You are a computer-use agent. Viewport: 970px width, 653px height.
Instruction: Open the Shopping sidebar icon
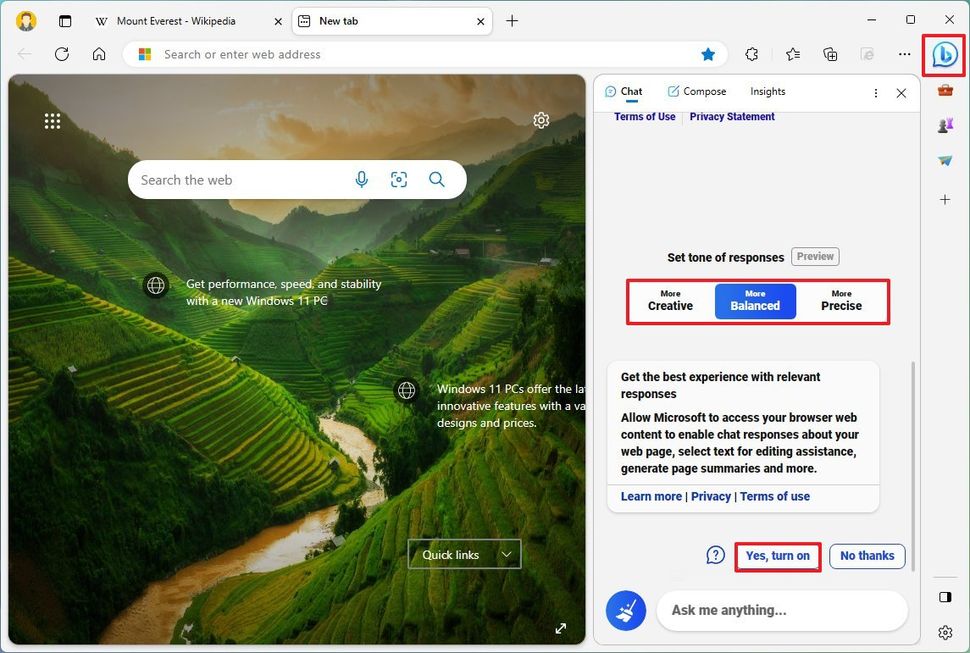944,89
